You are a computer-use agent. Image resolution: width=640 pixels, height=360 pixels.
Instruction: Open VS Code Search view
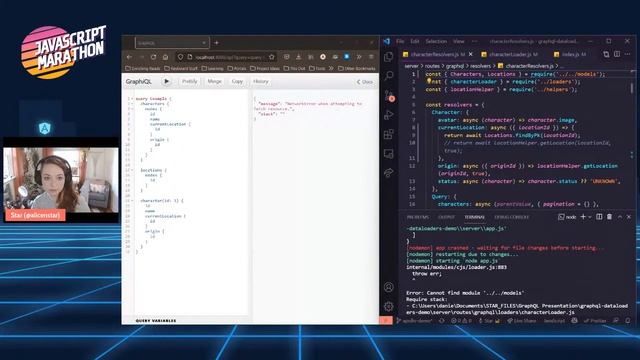coord(389,76)
